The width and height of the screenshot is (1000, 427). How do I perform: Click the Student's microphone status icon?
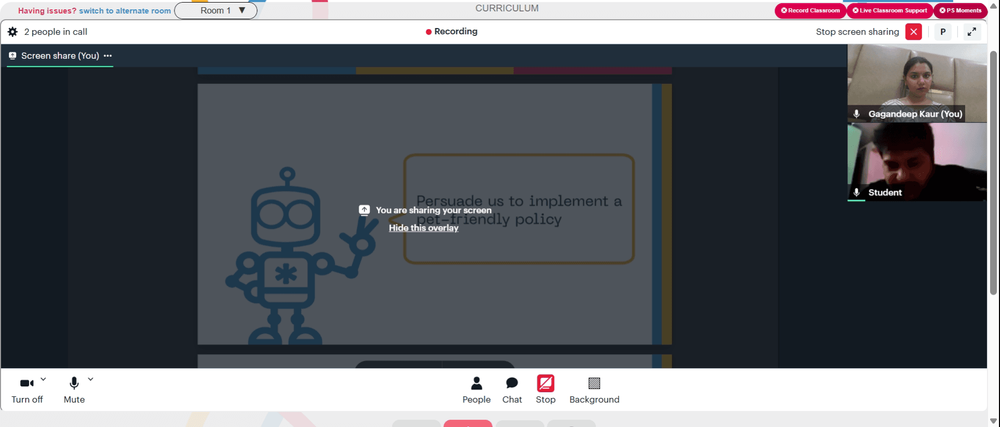[x=857, y=192]
